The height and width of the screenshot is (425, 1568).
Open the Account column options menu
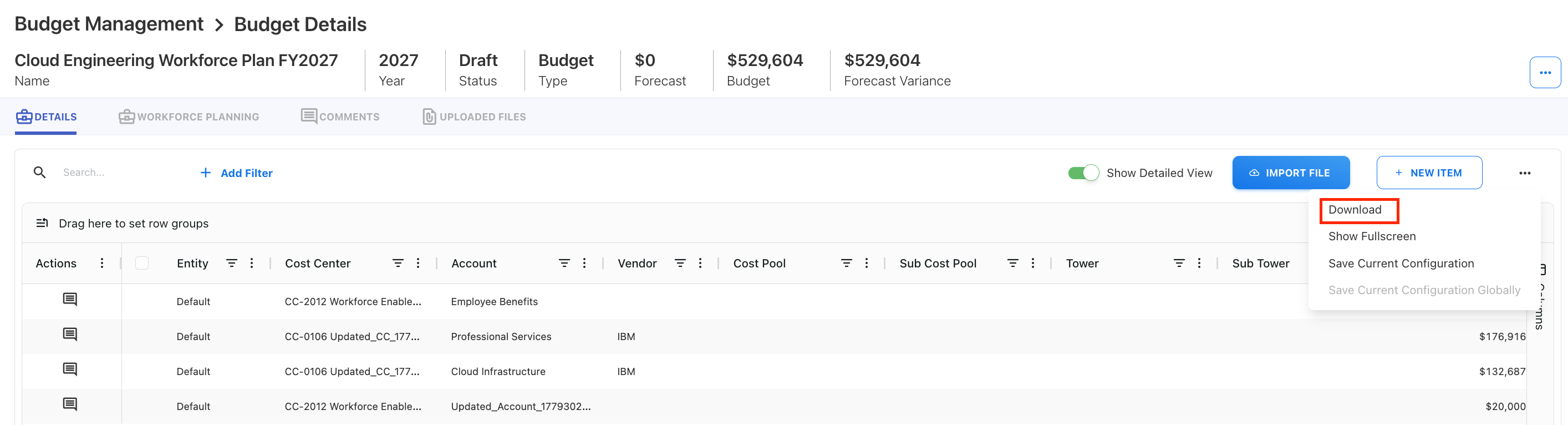(584, 263)
